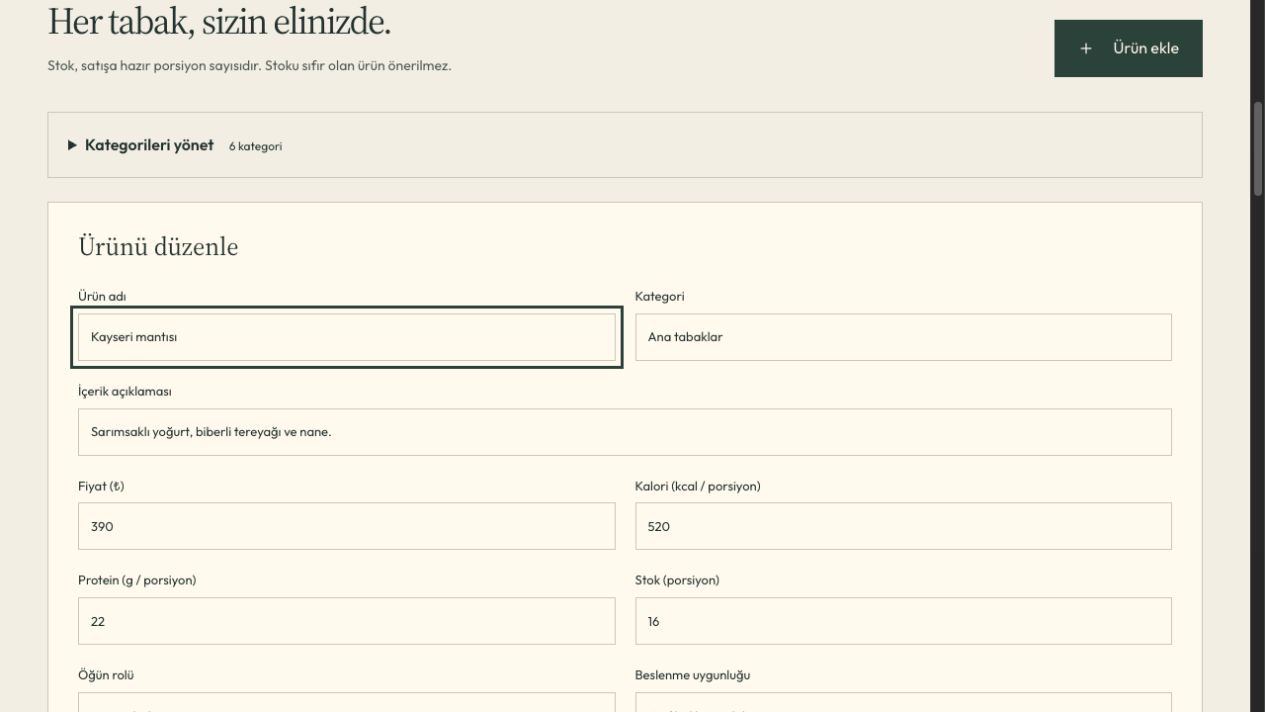Click the Kalori field showing 520

pyautogui.click(x=903, y=526)
